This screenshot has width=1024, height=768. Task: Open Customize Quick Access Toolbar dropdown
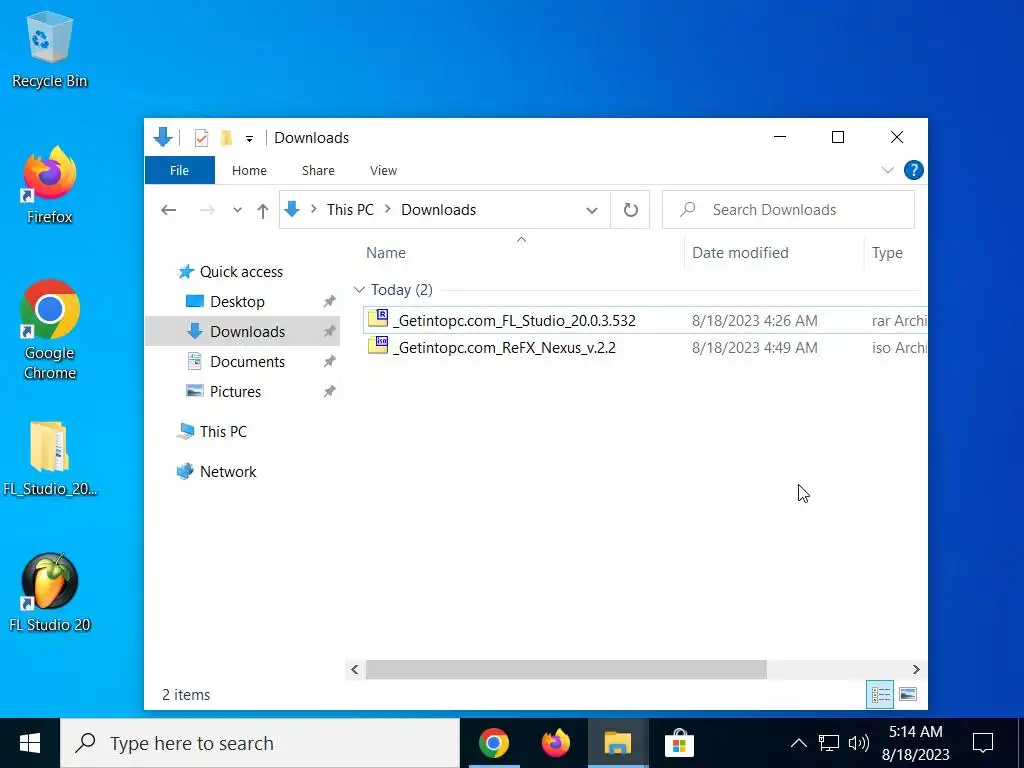pyautogui.click(x=249, y=138)
